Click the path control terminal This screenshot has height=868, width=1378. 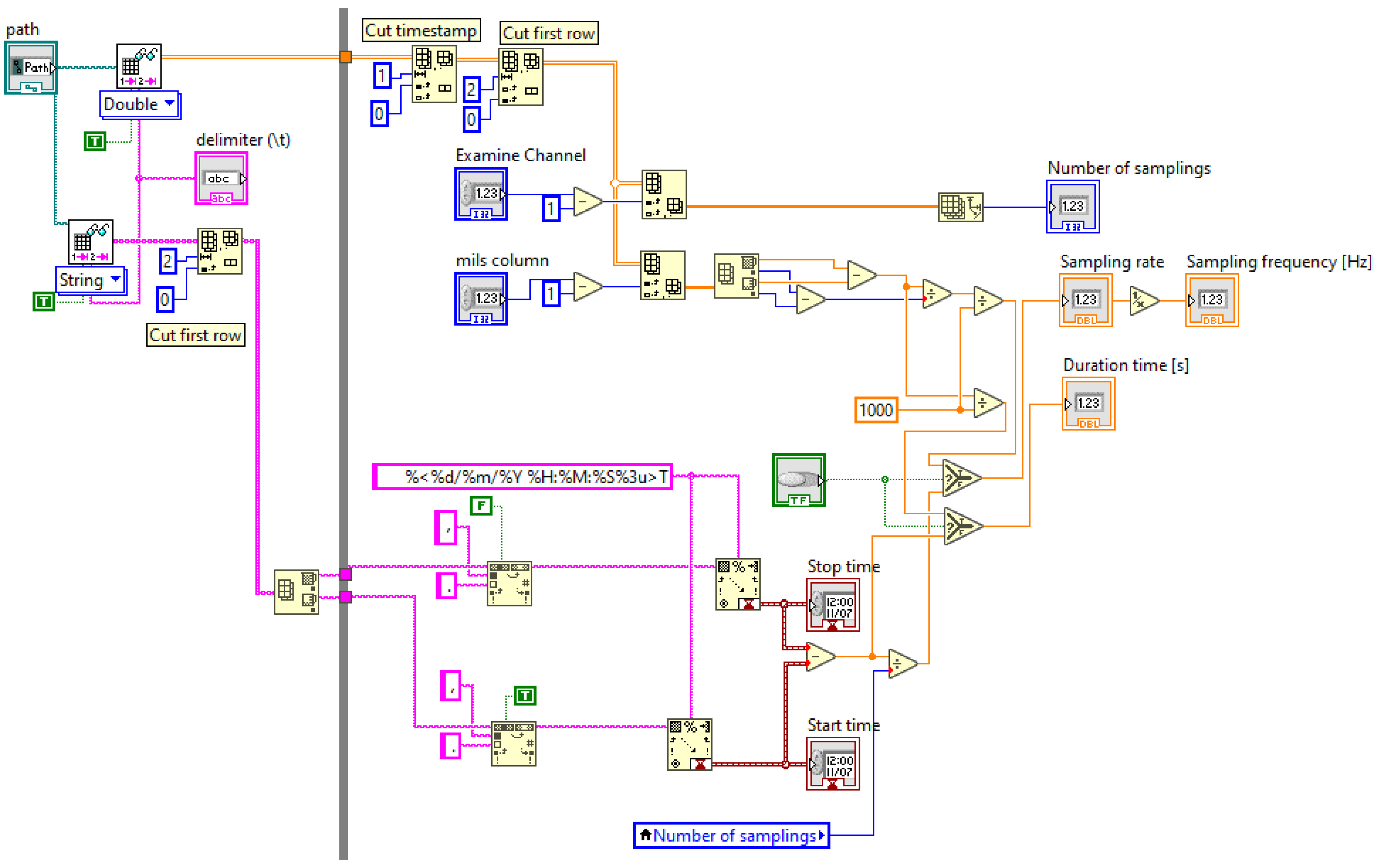coord(31,67)
